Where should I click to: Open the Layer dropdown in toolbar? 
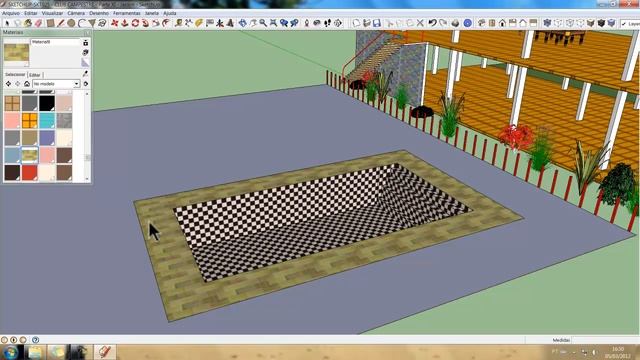(630, 24)
